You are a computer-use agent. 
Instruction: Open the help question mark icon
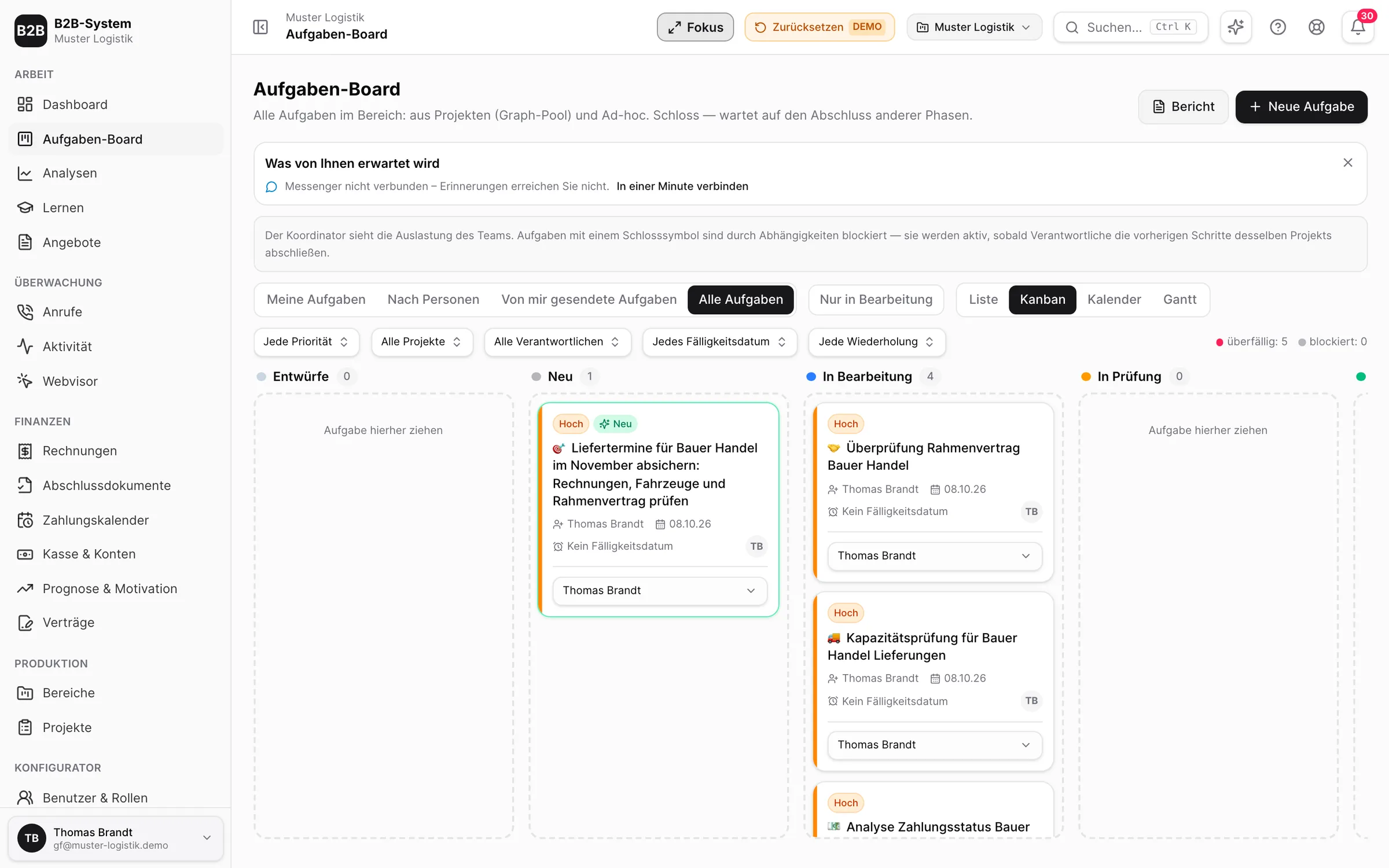(1277, 27)
